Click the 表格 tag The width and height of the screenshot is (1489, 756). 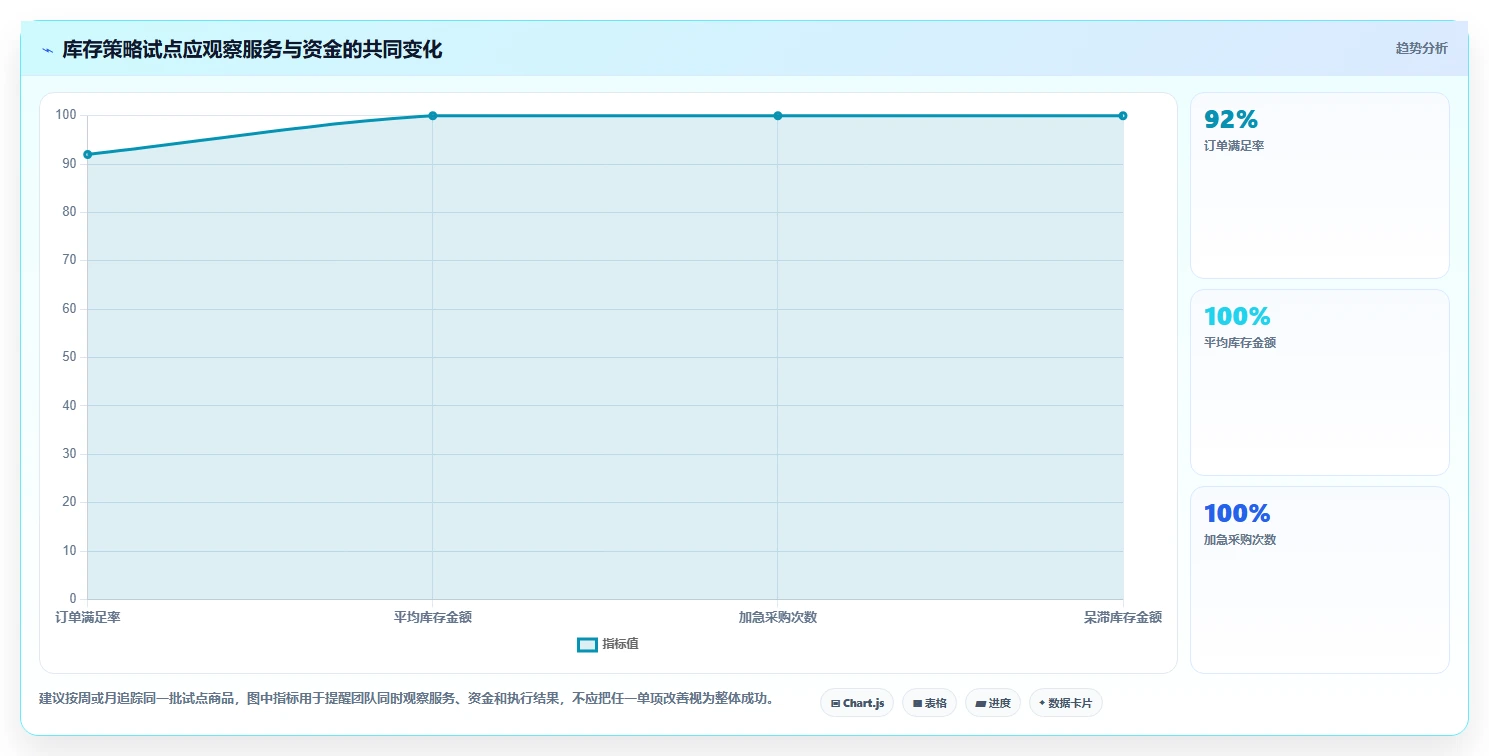(x=929, y=703)
